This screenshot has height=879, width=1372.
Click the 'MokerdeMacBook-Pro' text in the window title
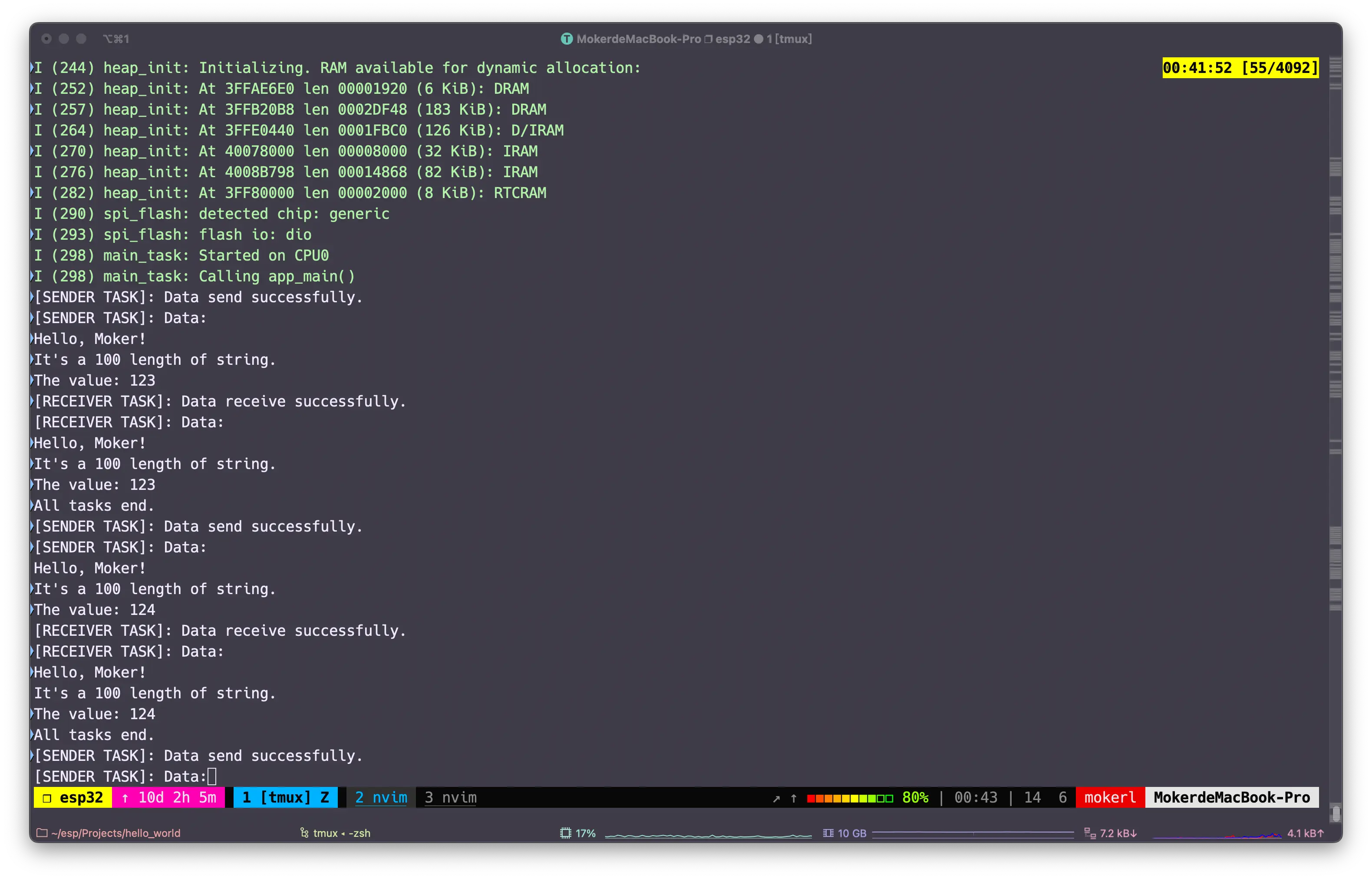638,39
